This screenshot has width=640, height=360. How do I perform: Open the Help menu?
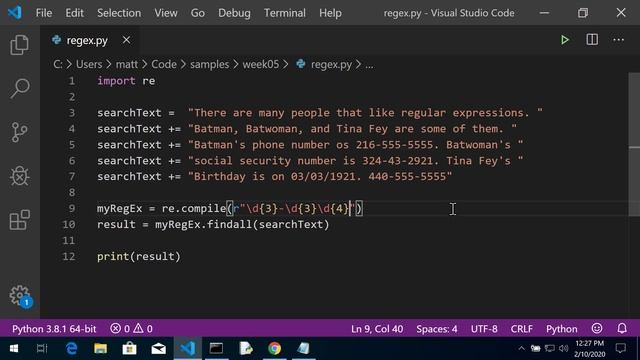pos(330,13)
